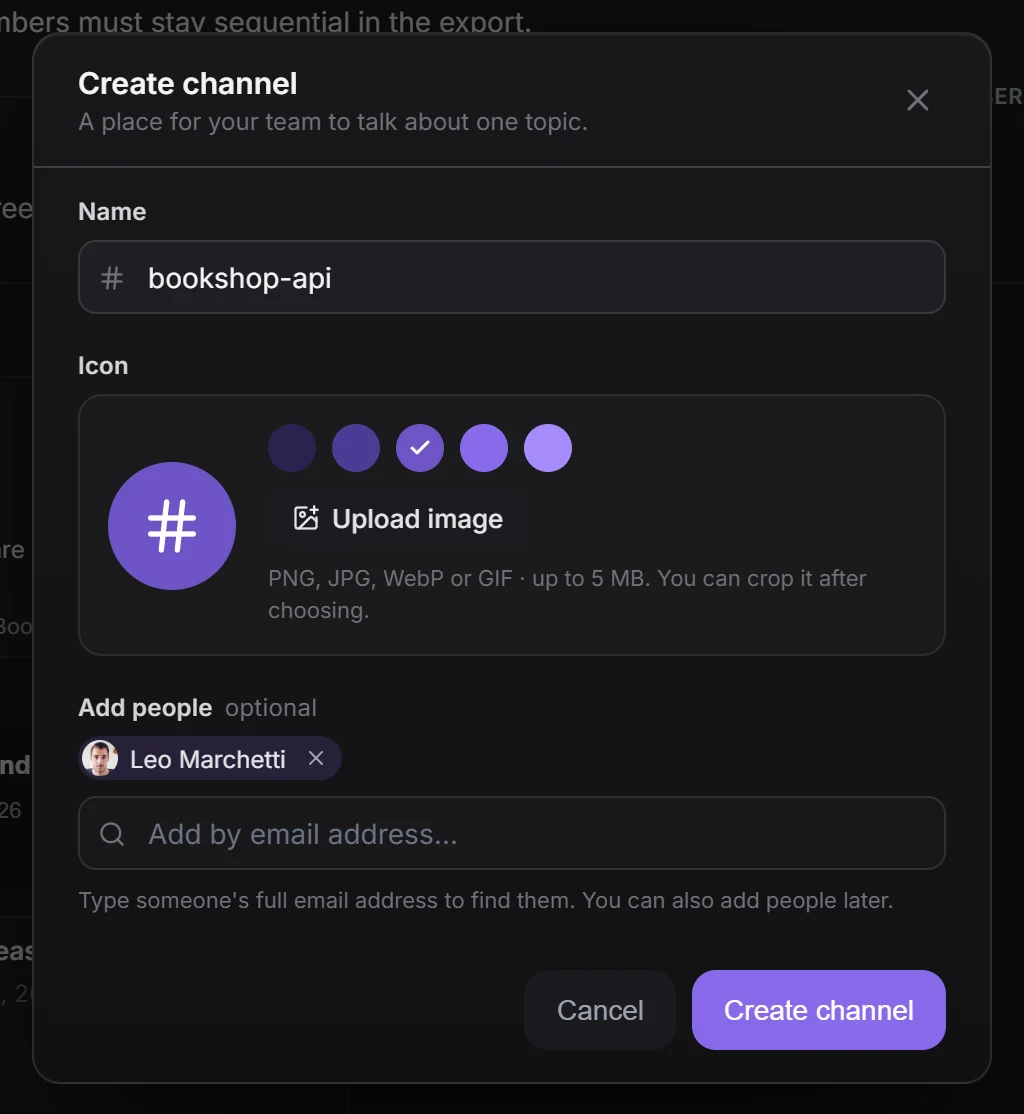
Task: Click the 'PNG, JPG, WebP or GIF' hint text
Action: pos(567,594)
